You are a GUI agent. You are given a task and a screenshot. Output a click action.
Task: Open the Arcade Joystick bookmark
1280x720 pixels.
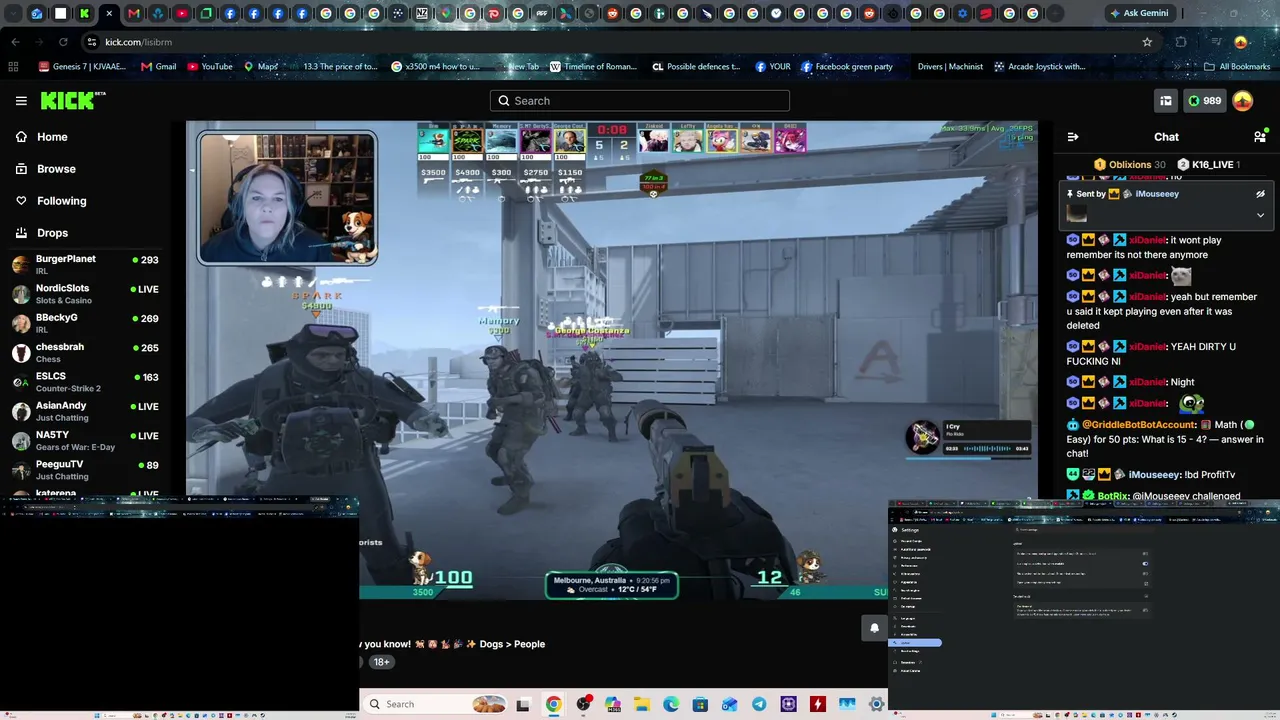click(x=1040, y=67)
